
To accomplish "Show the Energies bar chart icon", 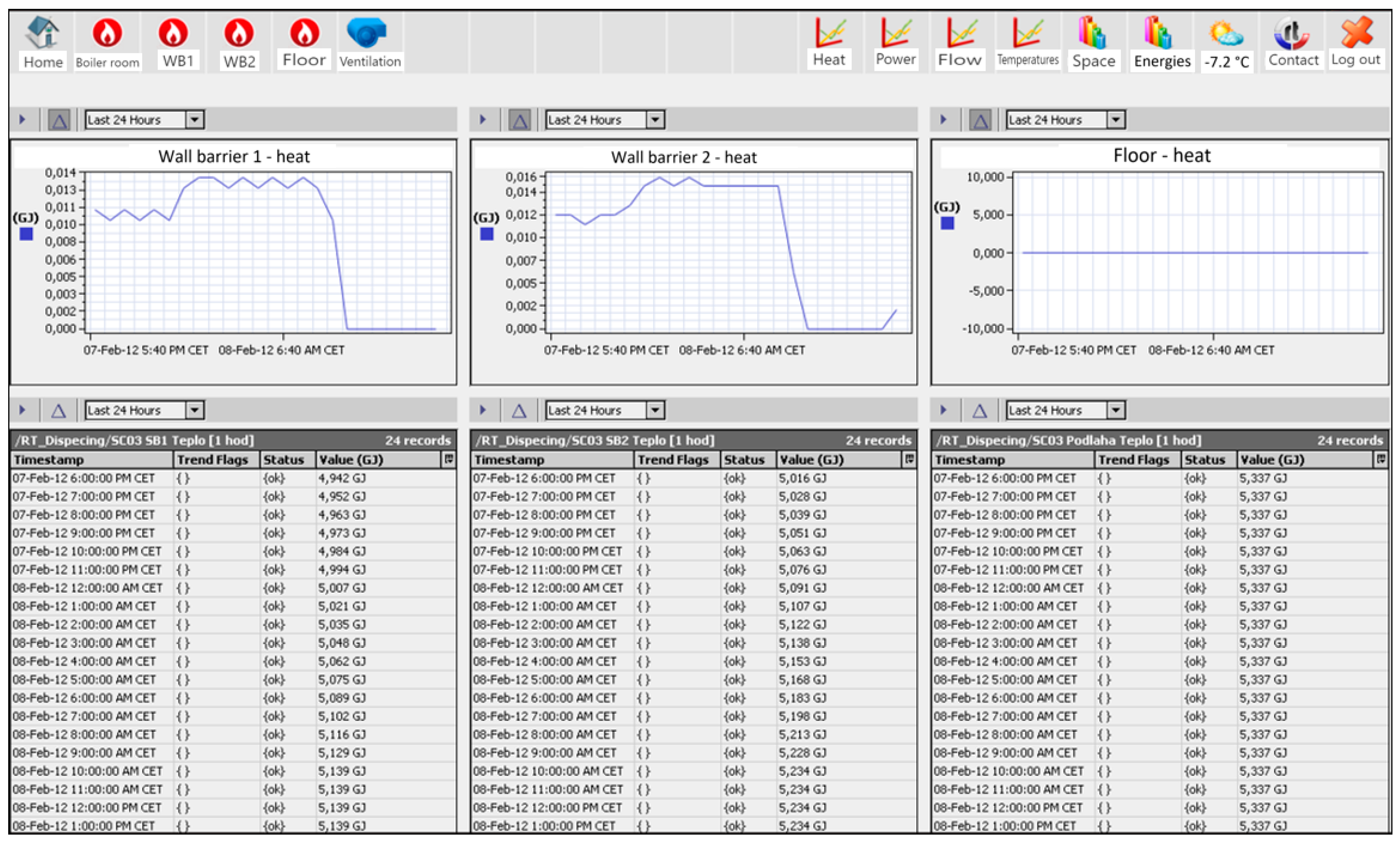I will point(1158,33).
